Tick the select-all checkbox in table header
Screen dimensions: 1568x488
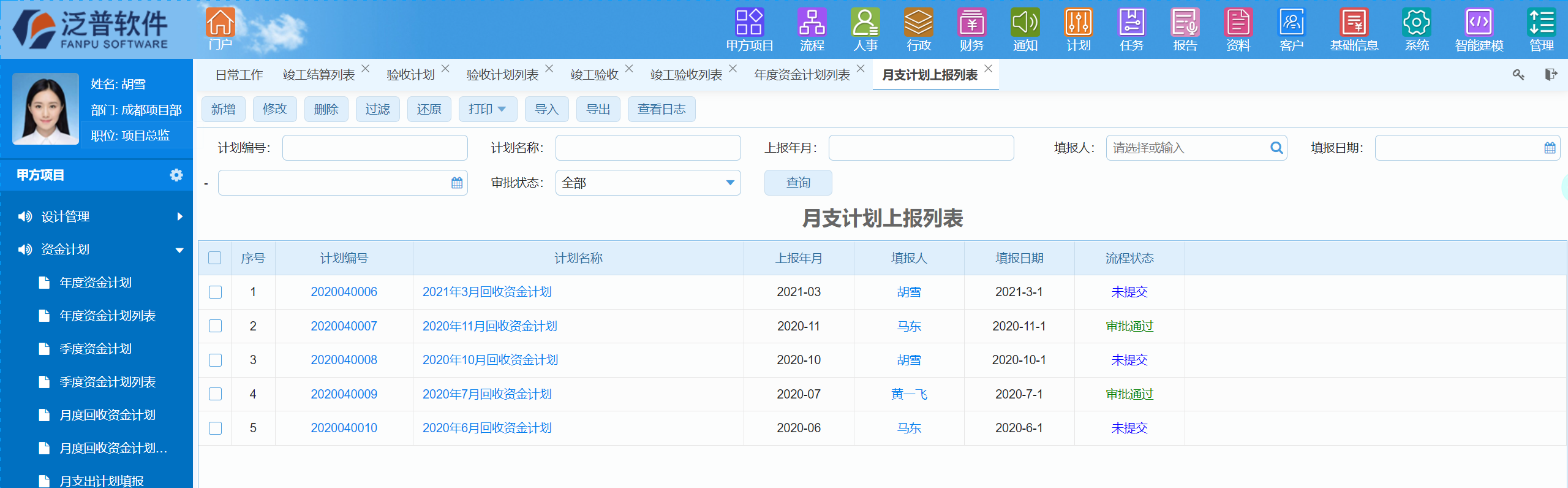point(215,258)
